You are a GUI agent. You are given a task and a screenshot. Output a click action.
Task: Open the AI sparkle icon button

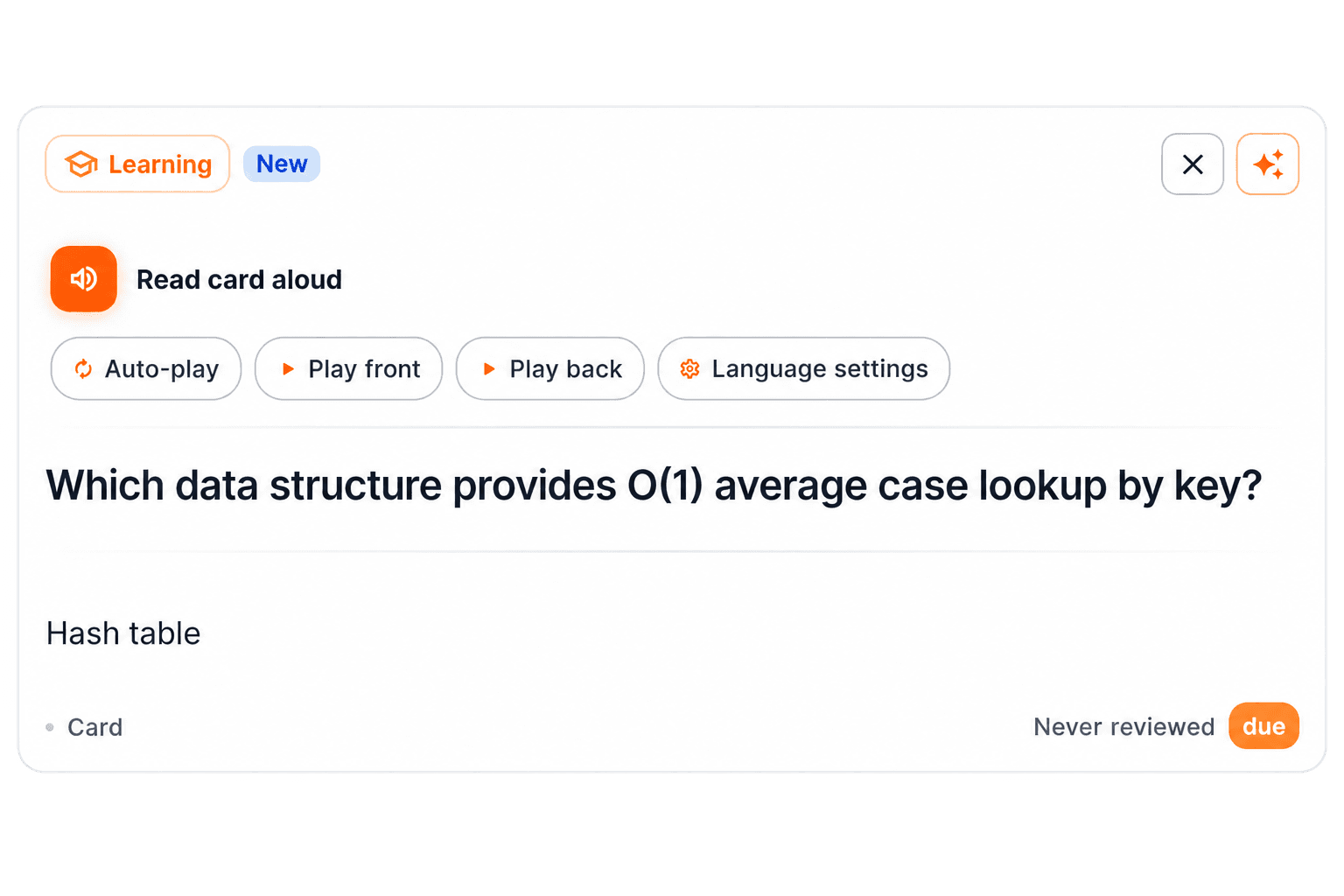pos(1267,164)
